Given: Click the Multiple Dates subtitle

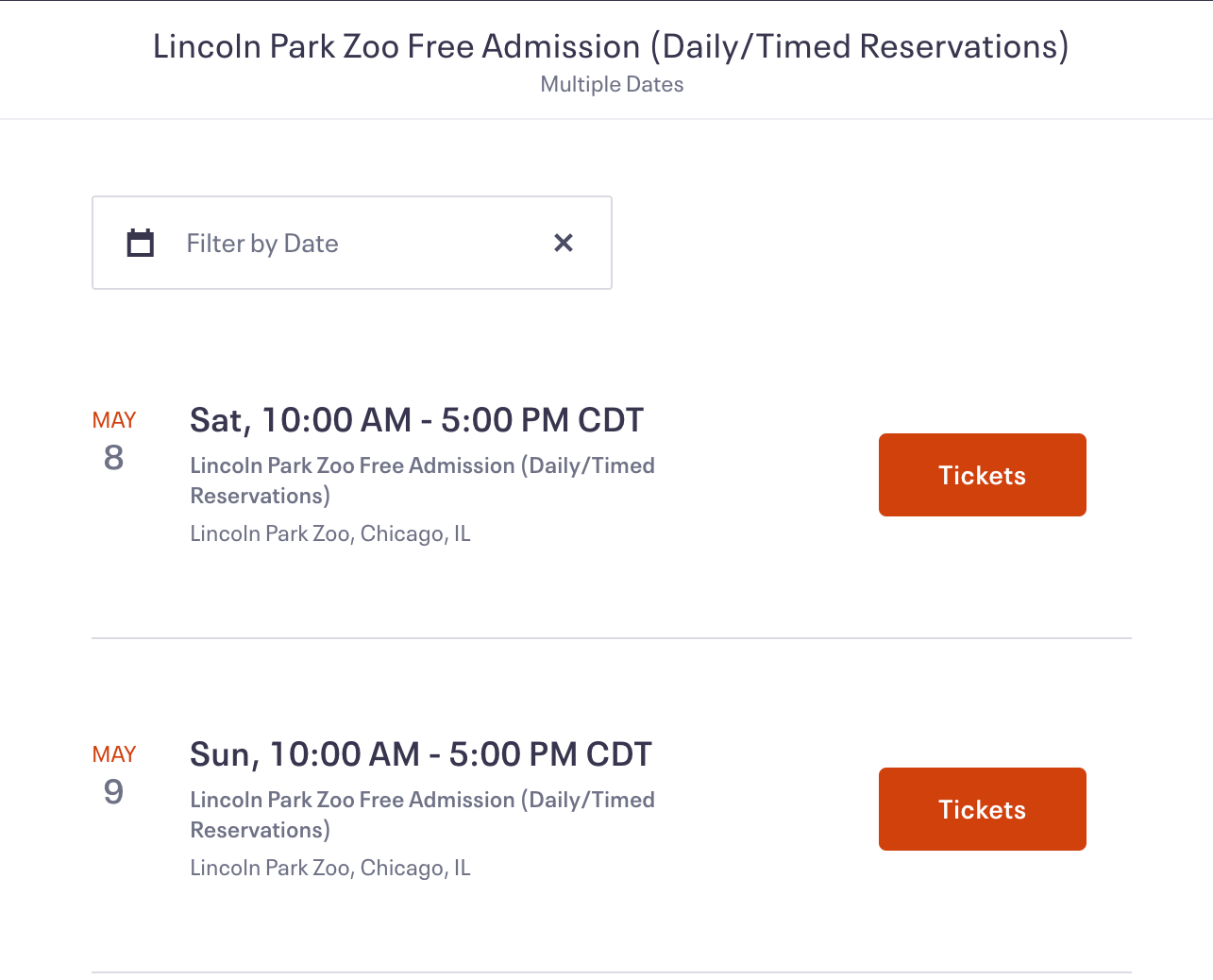Looking at the screenshot, I should (612, 84).
